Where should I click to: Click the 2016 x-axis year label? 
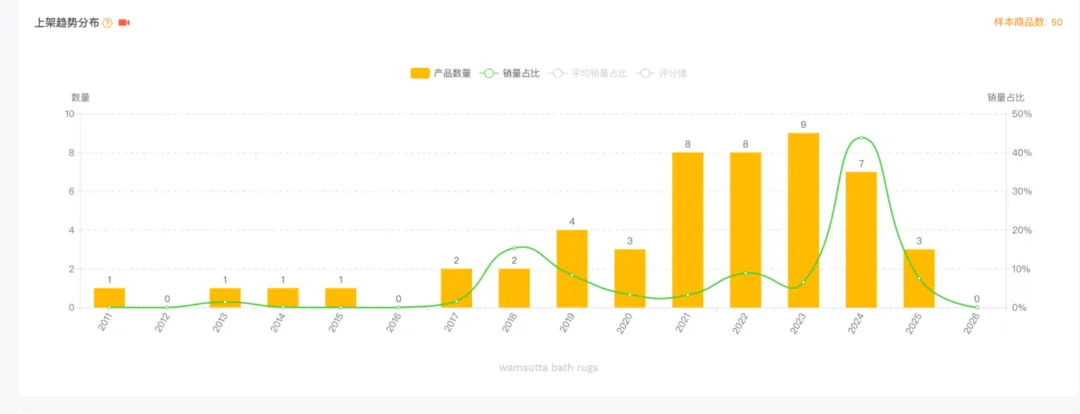coord(394,322)
